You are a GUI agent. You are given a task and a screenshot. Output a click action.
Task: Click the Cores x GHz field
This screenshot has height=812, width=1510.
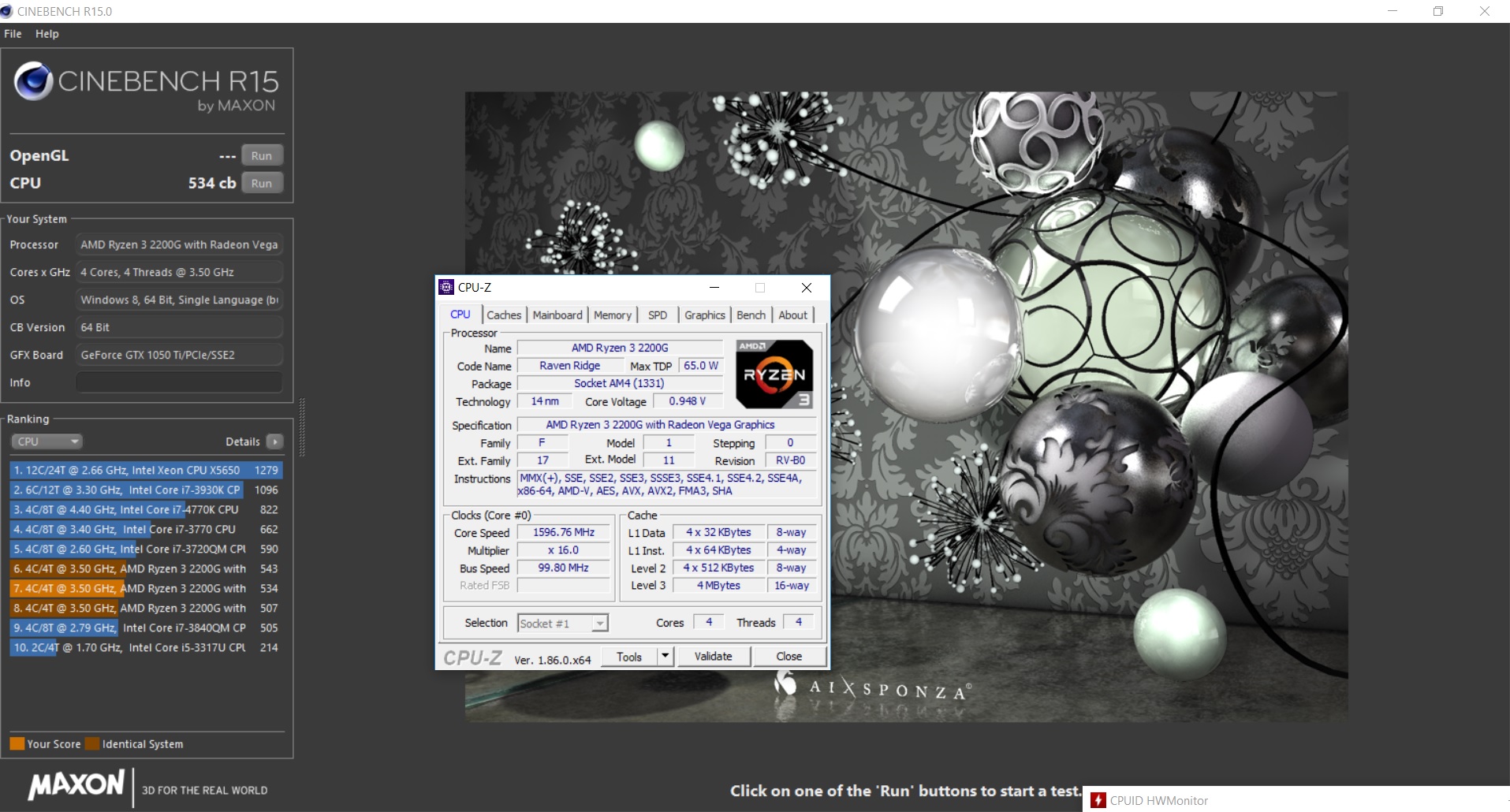point(179,272)
